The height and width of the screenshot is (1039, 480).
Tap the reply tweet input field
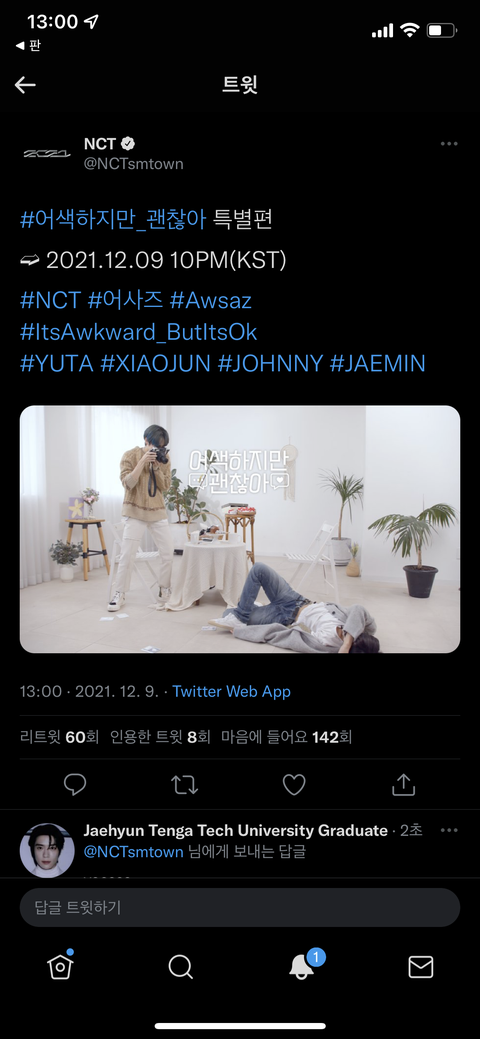[x=240, y=907]
